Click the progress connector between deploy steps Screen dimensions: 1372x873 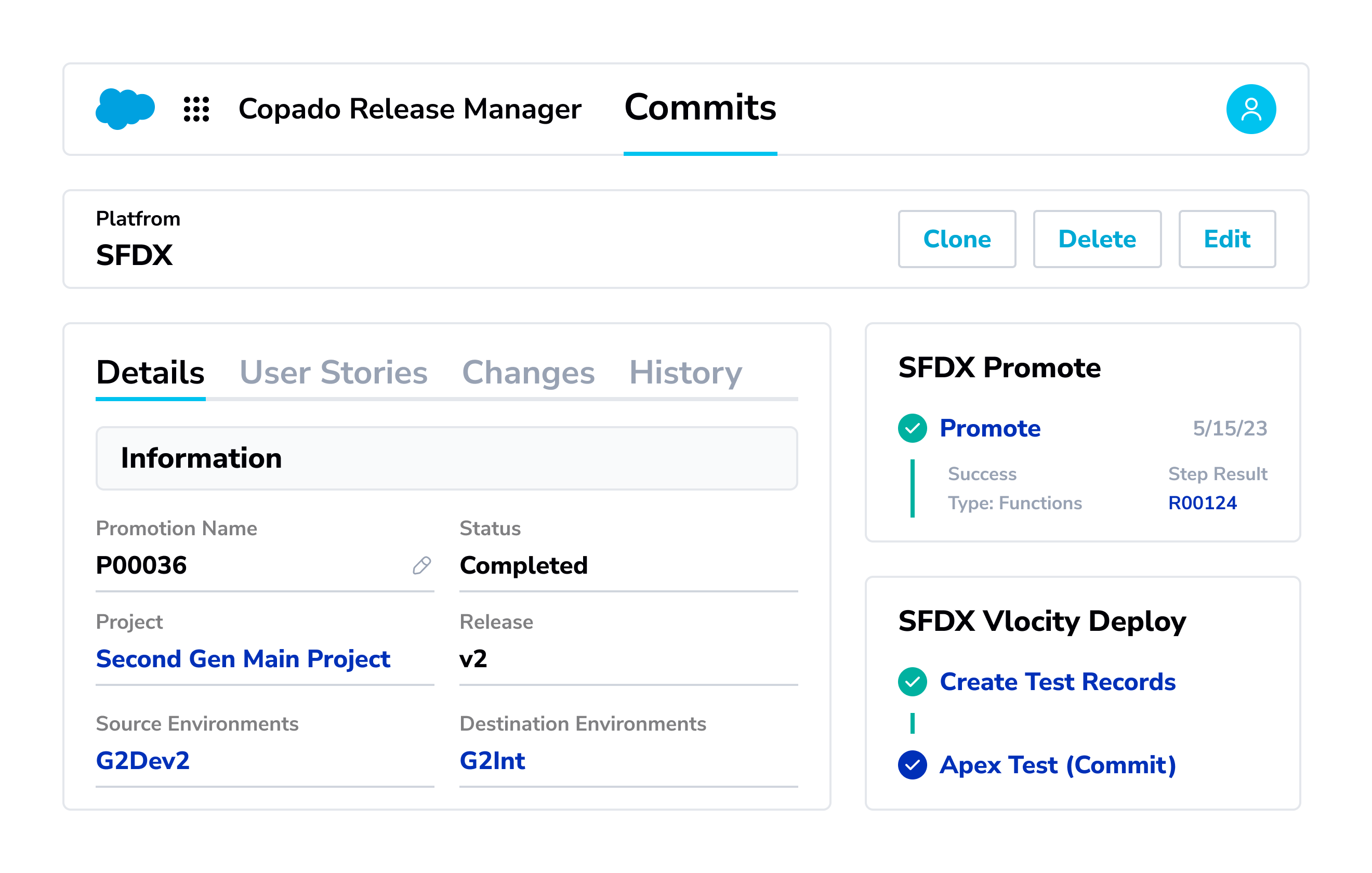click(x=913, y=724)
